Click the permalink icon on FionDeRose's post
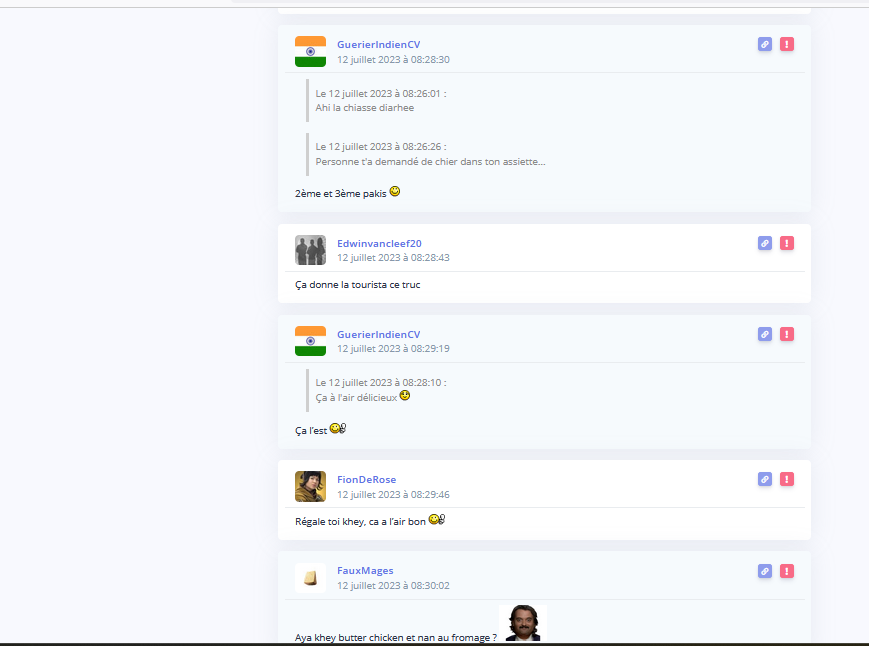The height and width of the screenshot is (646, 869). [765, 479]
